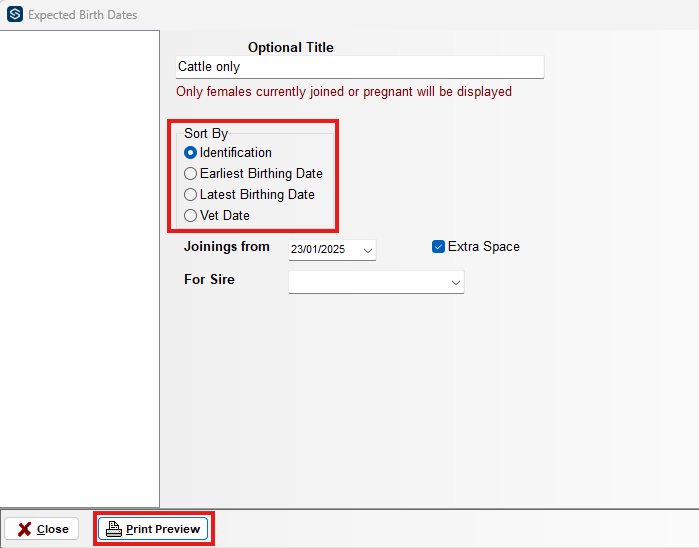
Task: Click the Optional Title text field
Action: (x=359, y=67)
